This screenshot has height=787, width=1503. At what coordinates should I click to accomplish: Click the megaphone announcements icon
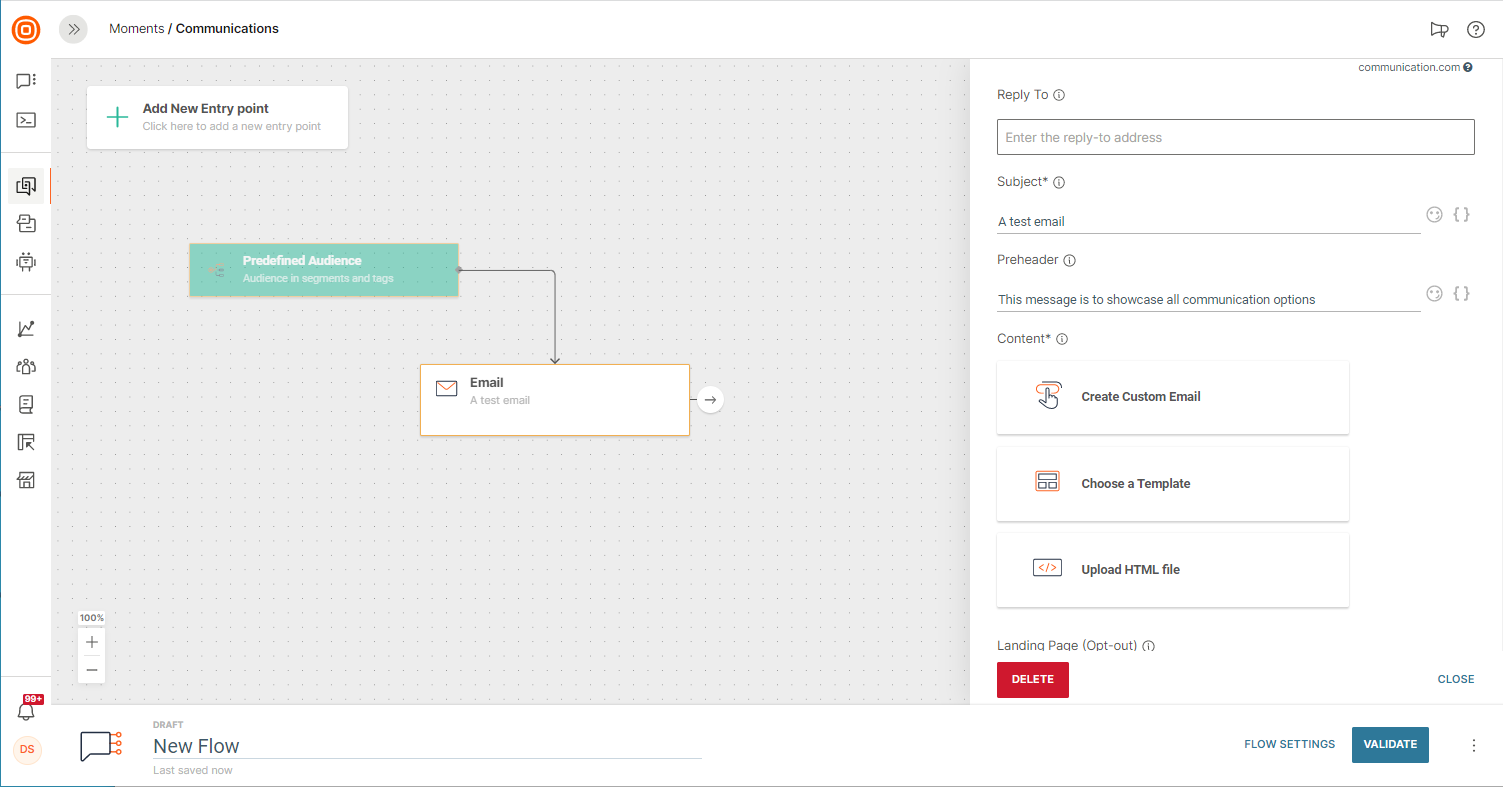point(1439,30)
